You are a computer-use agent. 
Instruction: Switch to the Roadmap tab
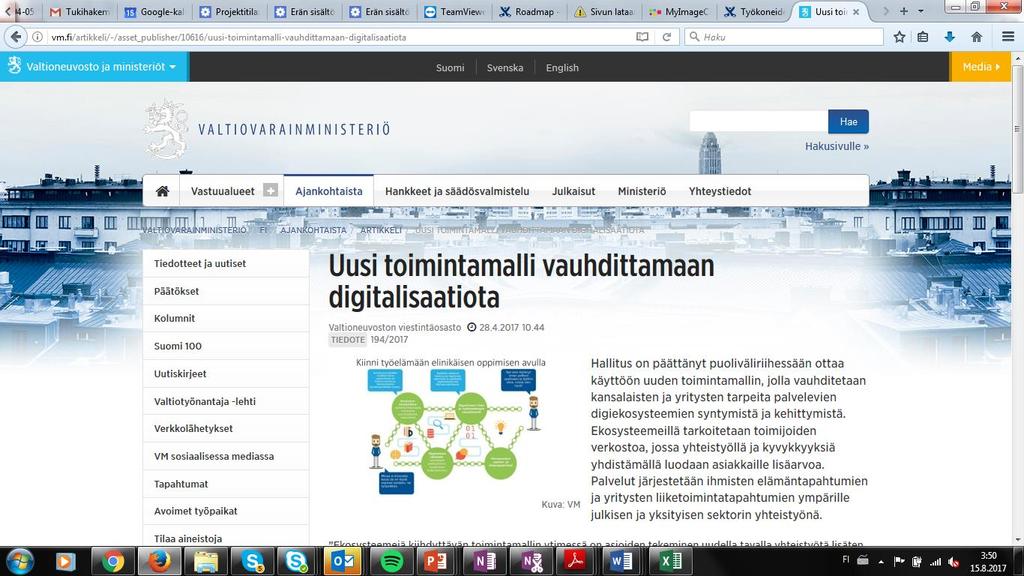530,11
